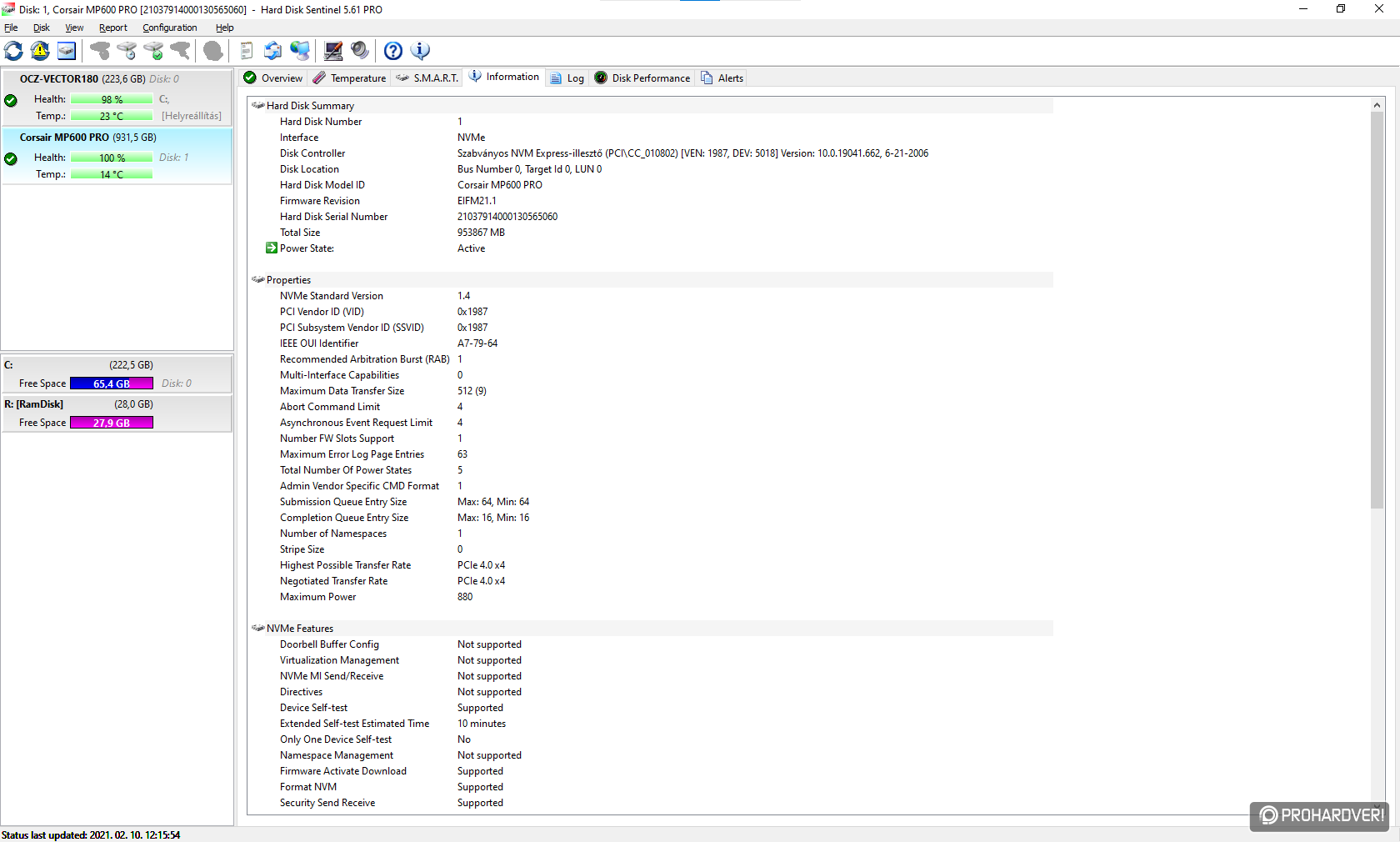Viewport: 1400px width, 842px height.
Task: Switch to the Disk Performance tab
Action: [642, 78]
